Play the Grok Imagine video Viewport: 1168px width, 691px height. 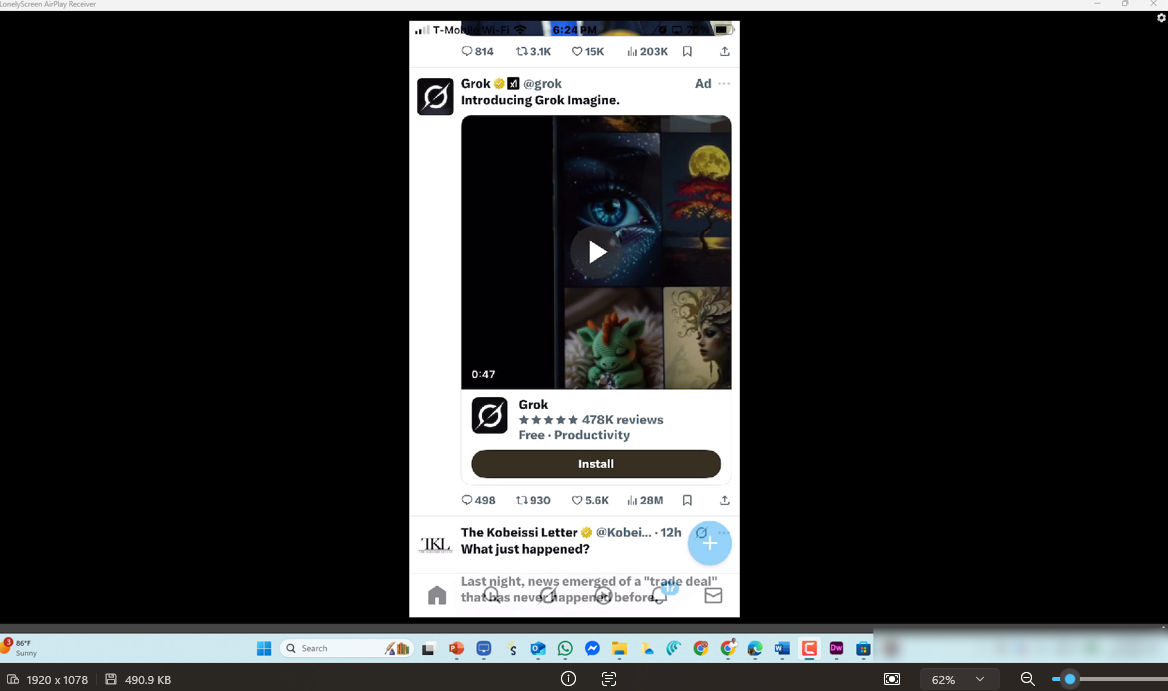pos(596,252)
